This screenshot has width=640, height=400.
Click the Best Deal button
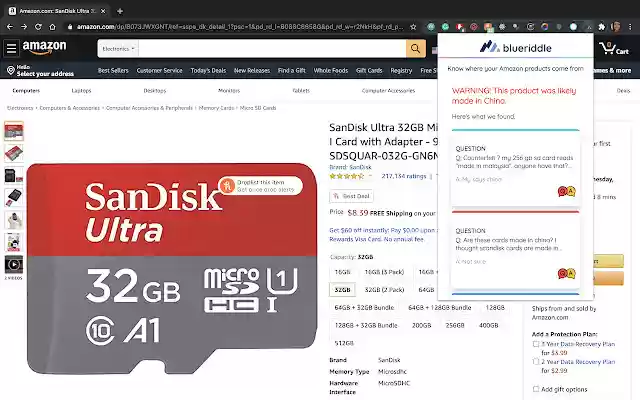351,196
